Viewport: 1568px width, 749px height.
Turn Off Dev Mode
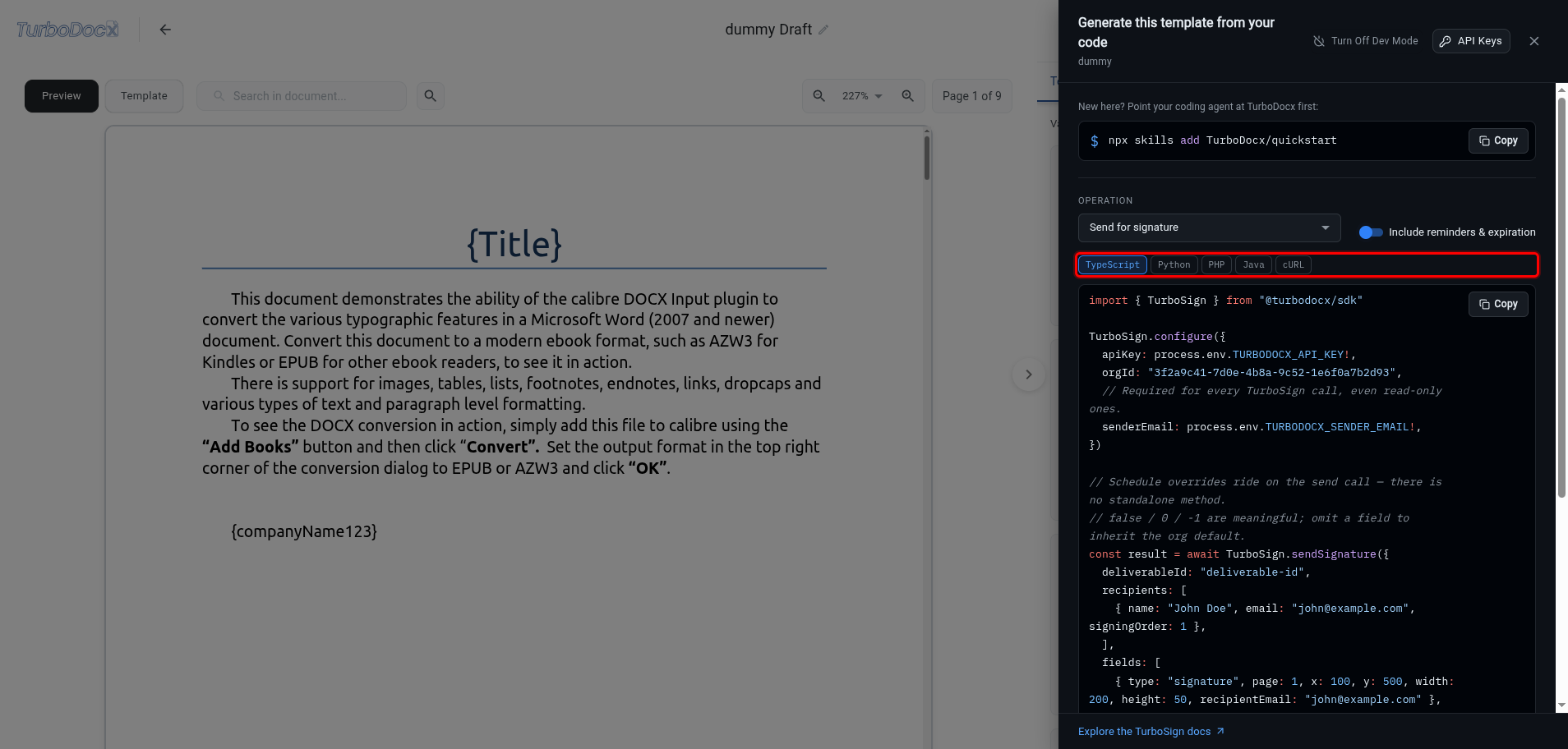pos(1365,41)
